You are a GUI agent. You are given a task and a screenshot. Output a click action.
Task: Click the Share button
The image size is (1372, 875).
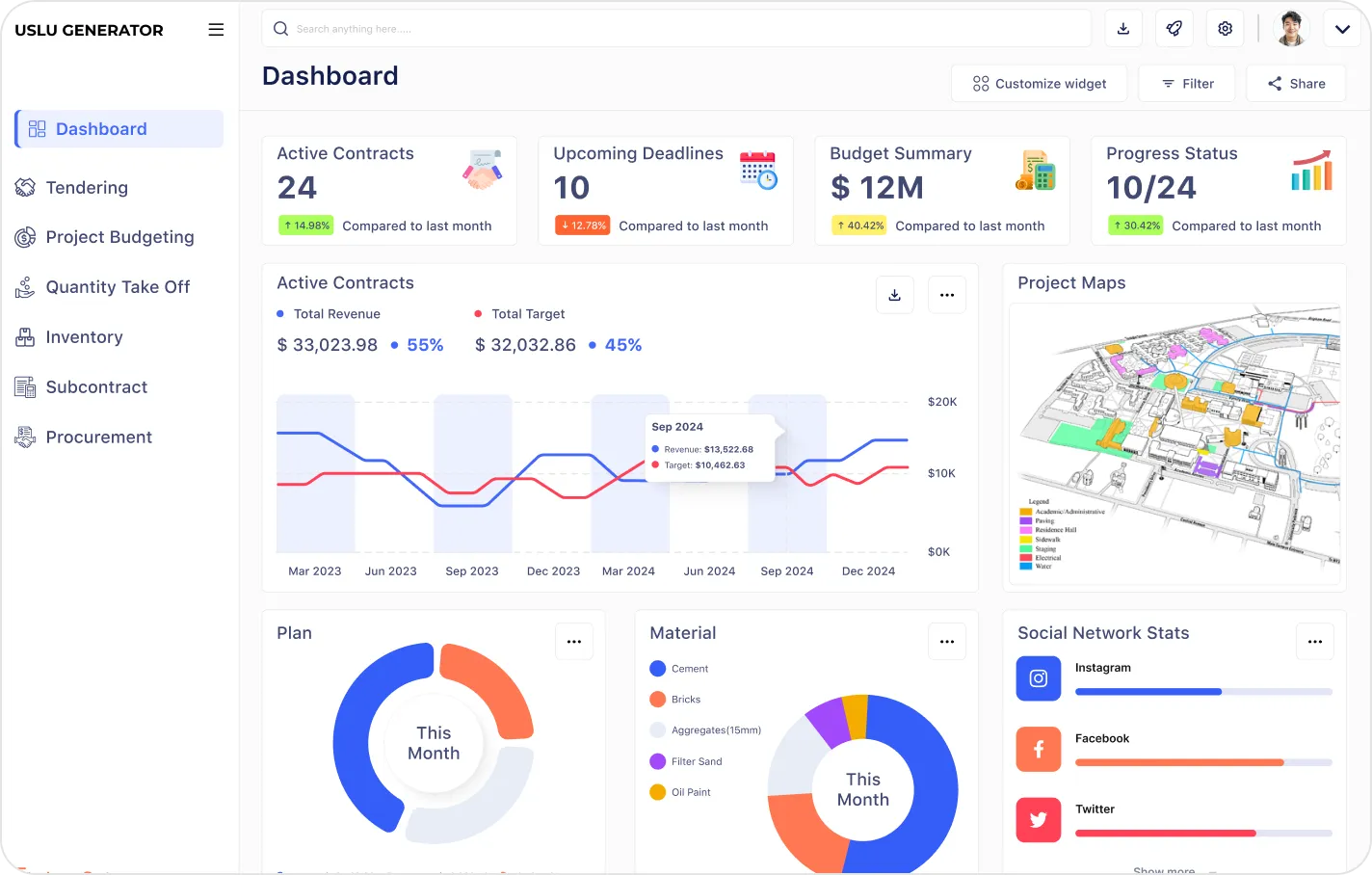pyautogui.click(x=1296, y=84)
